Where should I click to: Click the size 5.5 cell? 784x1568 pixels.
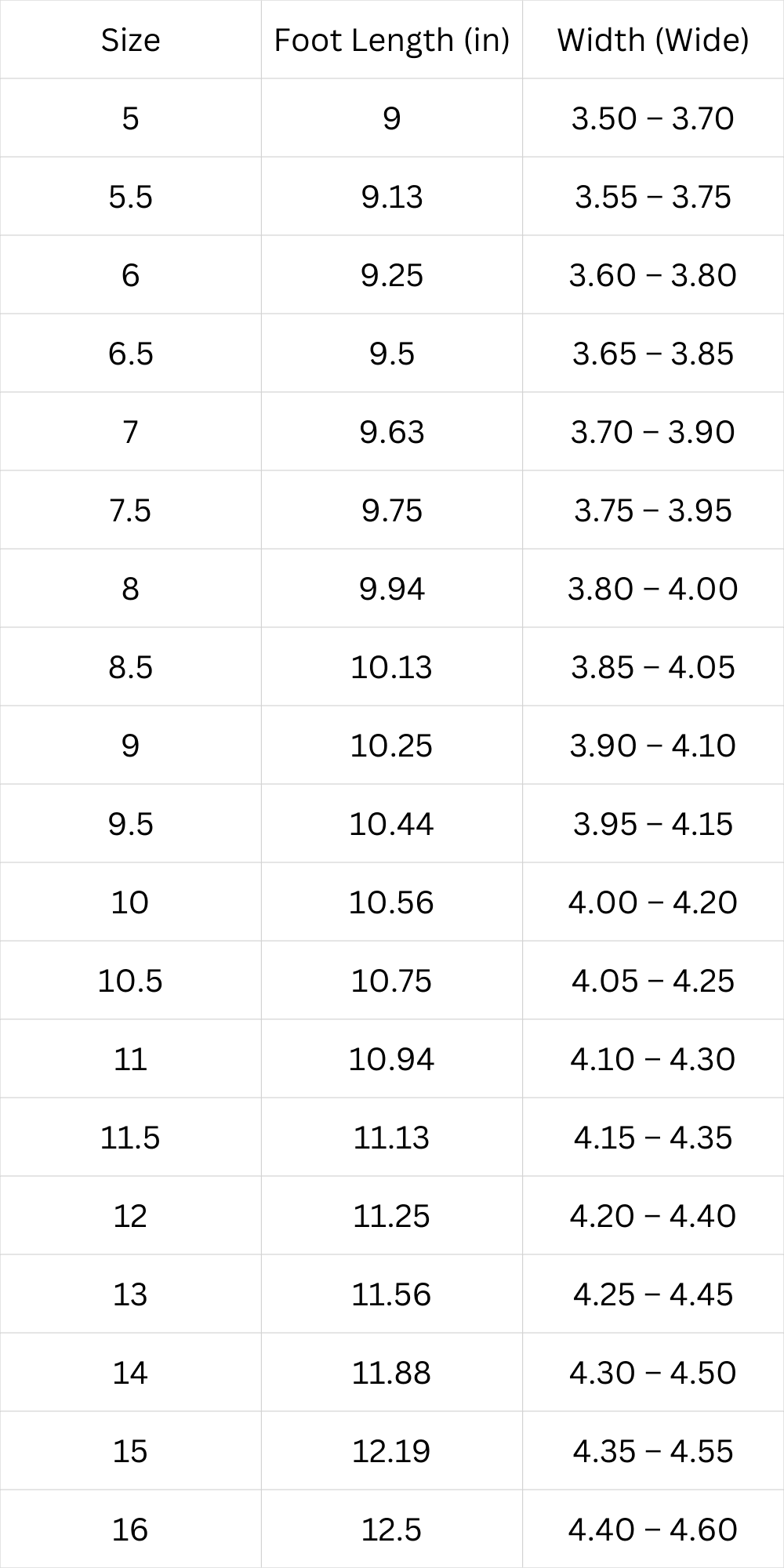click(x=130, y=197)
